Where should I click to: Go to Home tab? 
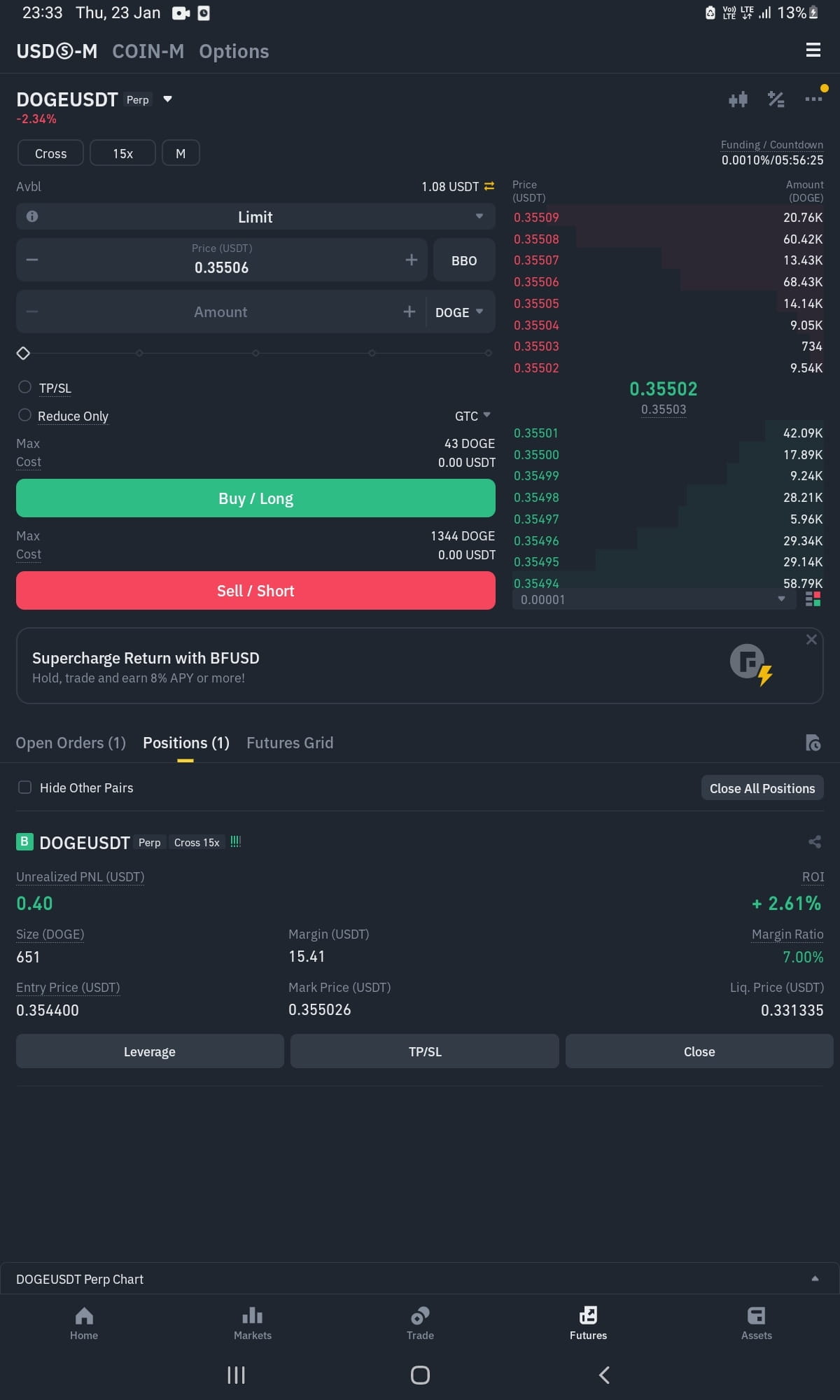[x=84, y=1323]
